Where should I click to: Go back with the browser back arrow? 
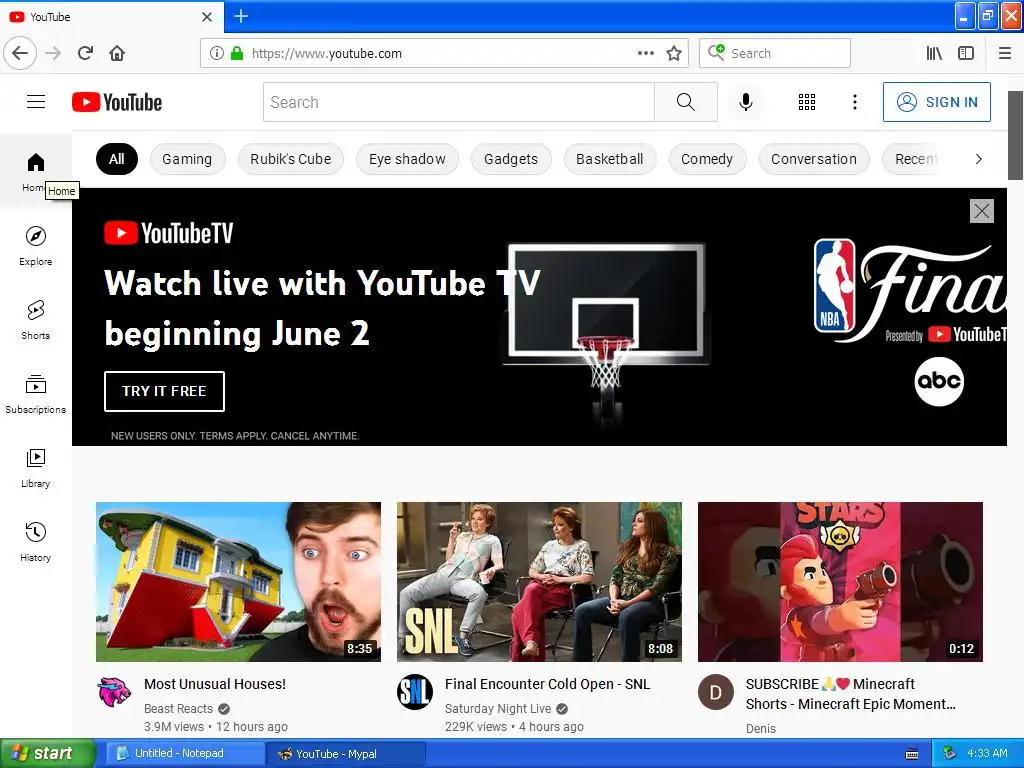(20, 53)
